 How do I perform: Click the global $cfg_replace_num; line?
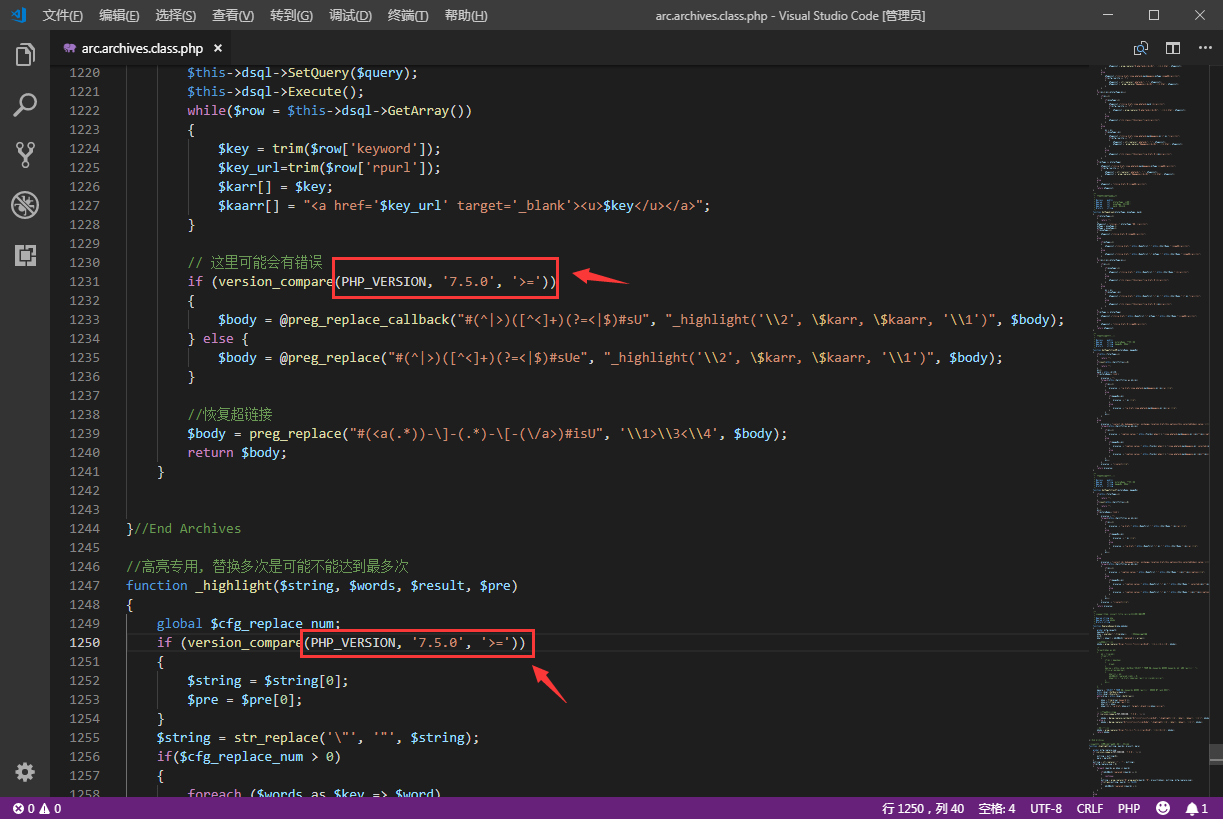point(249,623)
